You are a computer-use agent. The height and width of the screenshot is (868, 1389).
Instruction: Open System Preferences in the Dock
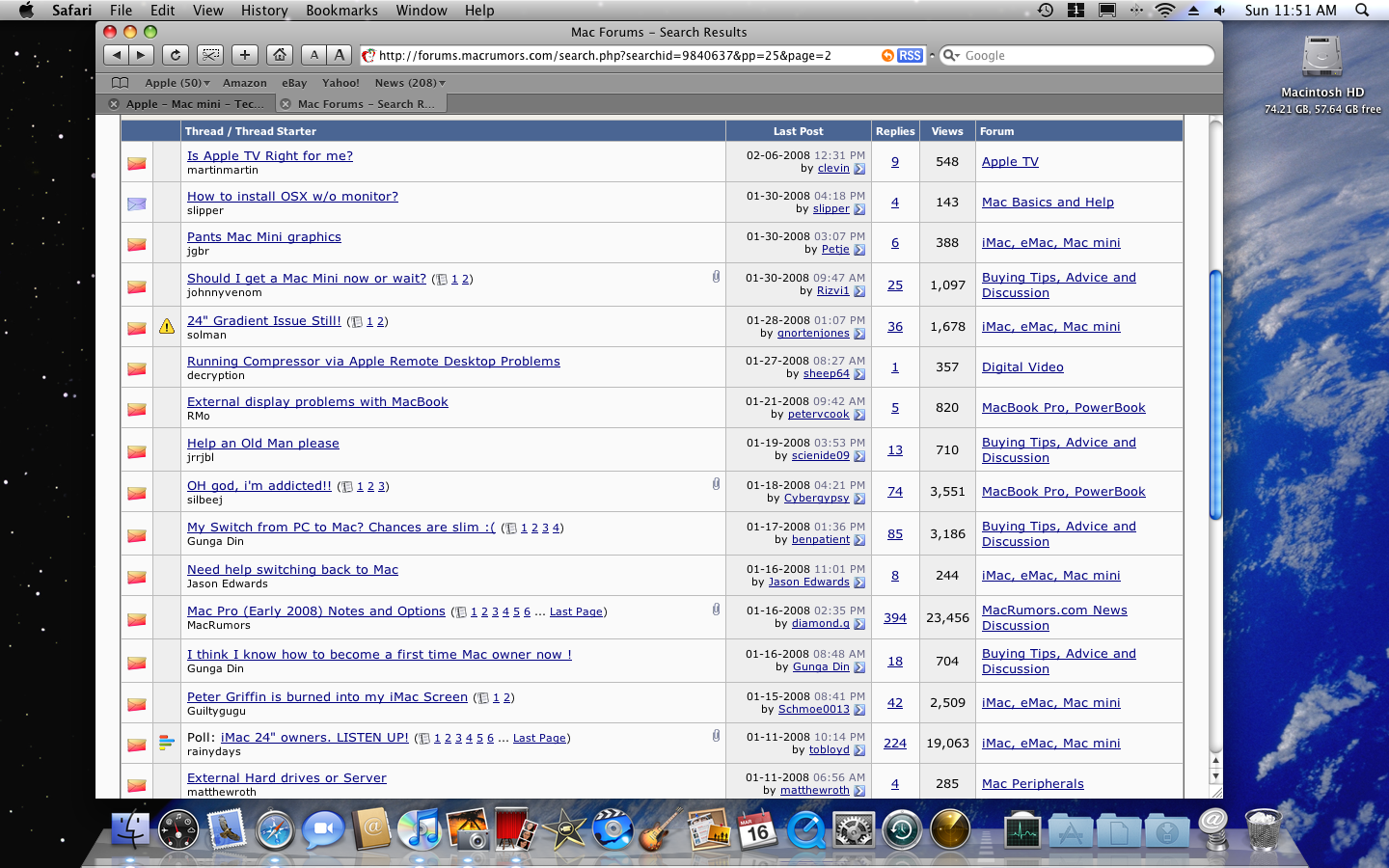tap(854, 827)
